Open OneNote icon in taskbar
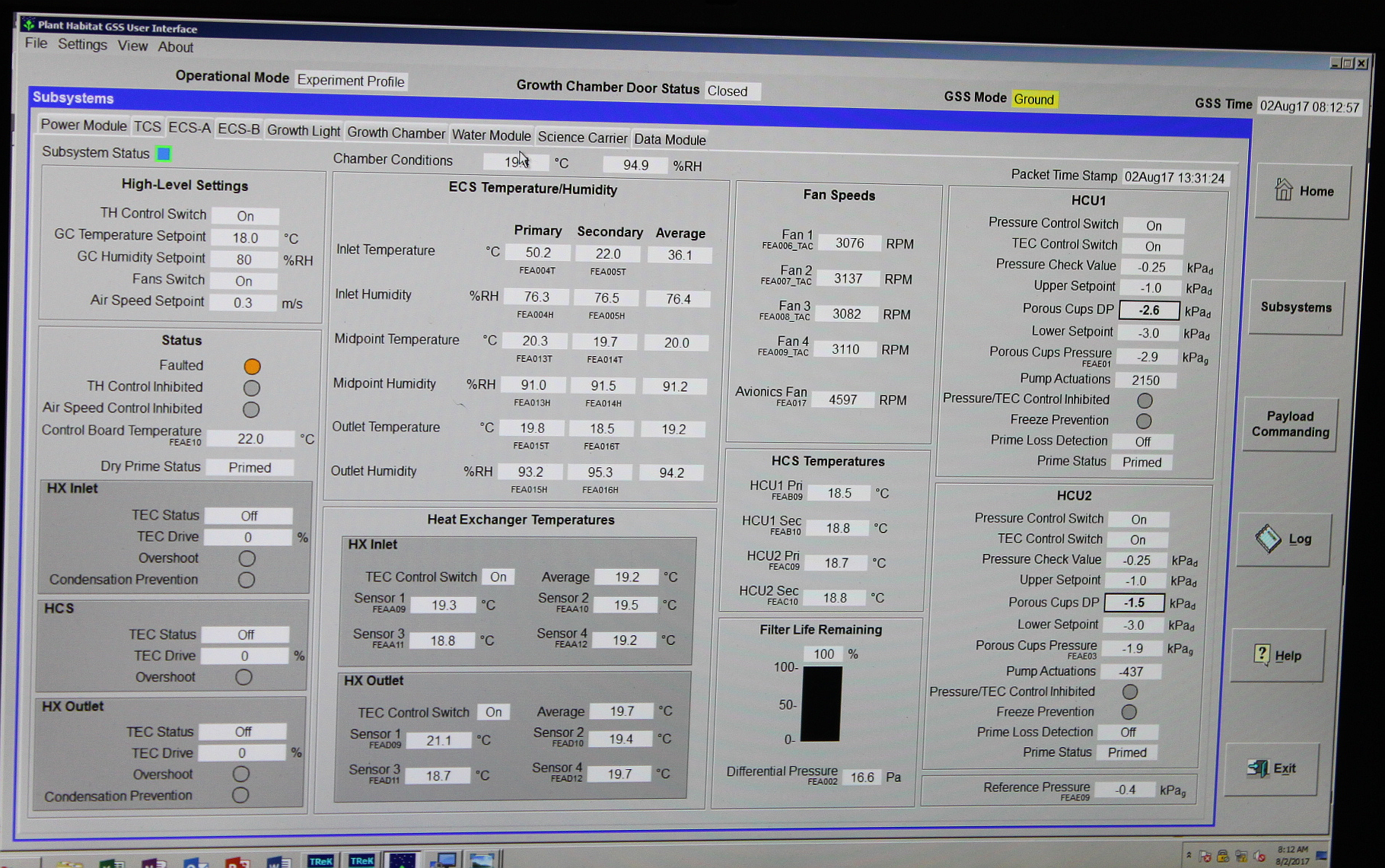 154,863
